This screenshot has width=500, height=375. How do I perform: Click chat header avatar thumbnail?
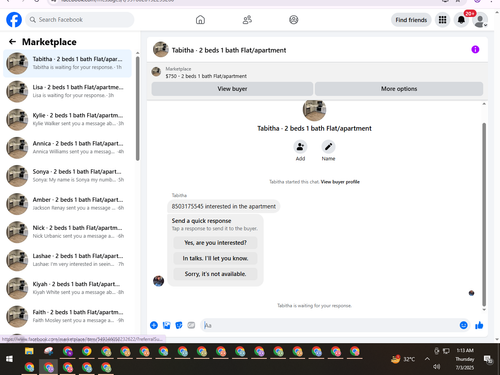[161, 50]
